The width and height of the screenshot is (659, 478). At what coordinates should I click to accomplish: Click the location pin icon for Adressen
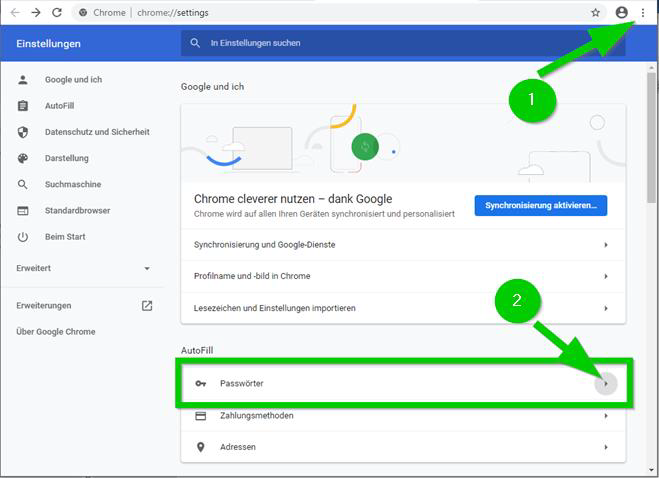pos(201,447)
